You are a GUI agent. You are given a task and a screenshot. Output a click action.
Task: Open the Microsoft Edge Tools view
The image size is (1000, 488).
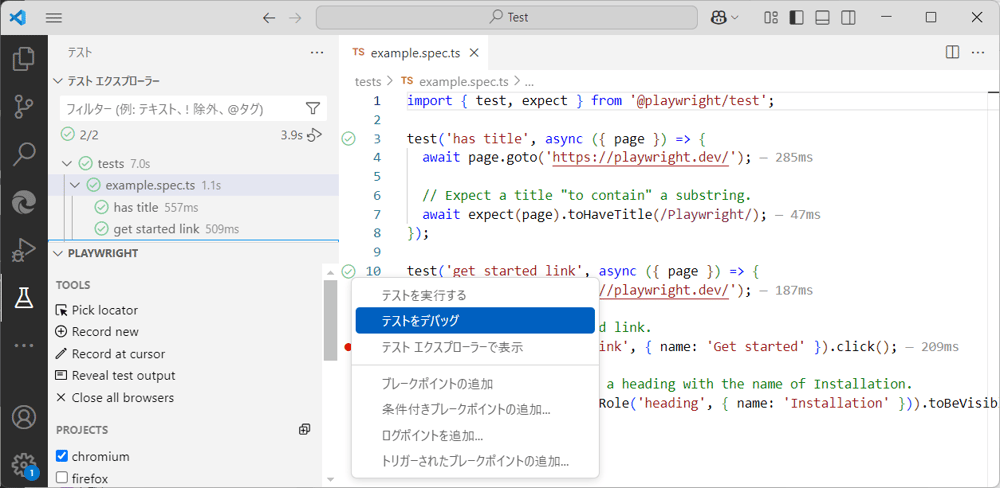(24, 202)
